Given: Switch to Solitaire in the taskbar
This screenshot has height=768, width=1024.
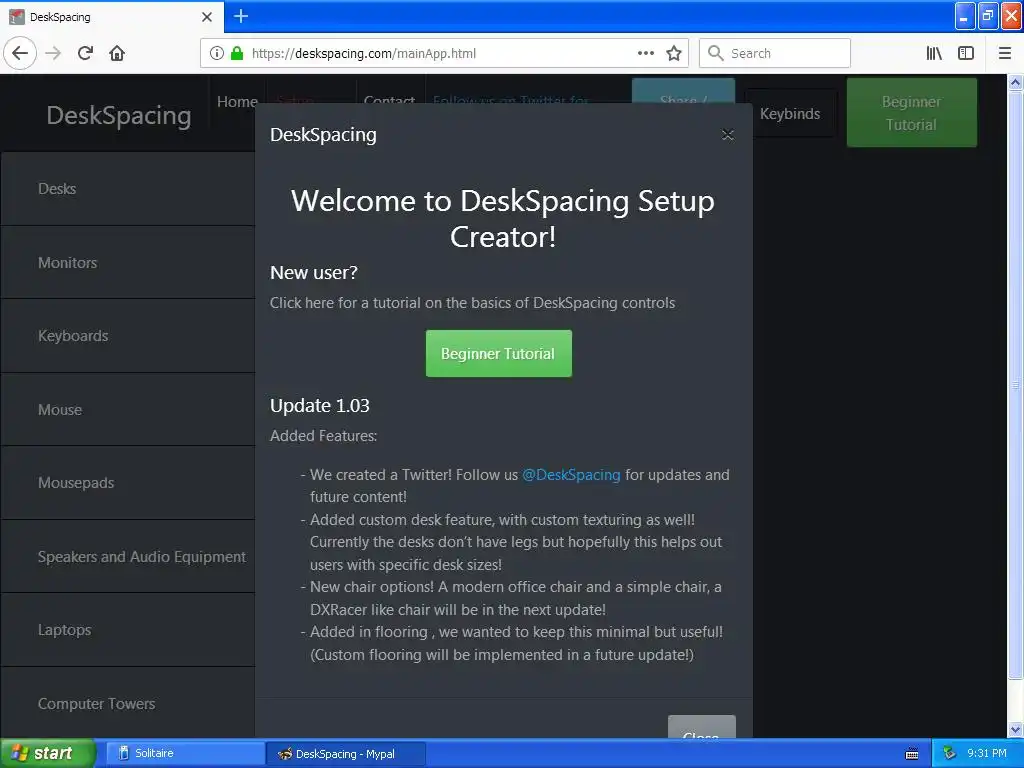Looking at the screenshot, I should click(x=184, y=753).
